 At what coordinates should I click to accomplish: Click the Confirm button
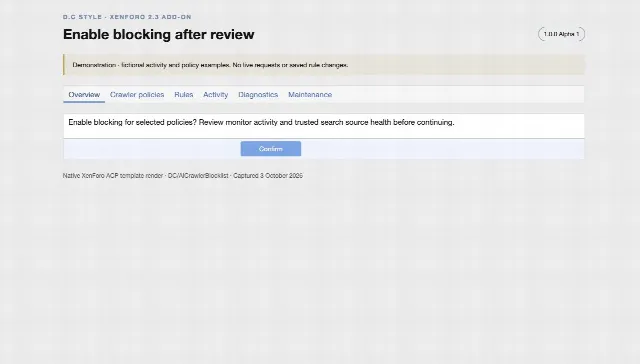click(271, 149)
